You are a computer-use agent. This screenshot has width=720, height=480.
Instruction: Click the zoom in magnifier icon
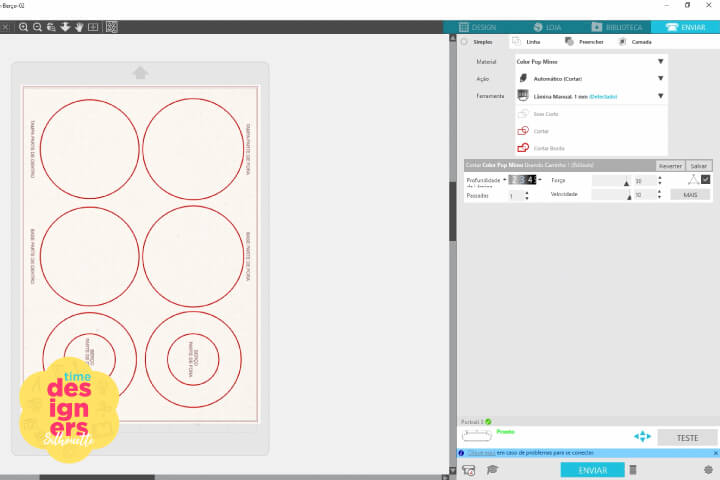pos(23,27)
